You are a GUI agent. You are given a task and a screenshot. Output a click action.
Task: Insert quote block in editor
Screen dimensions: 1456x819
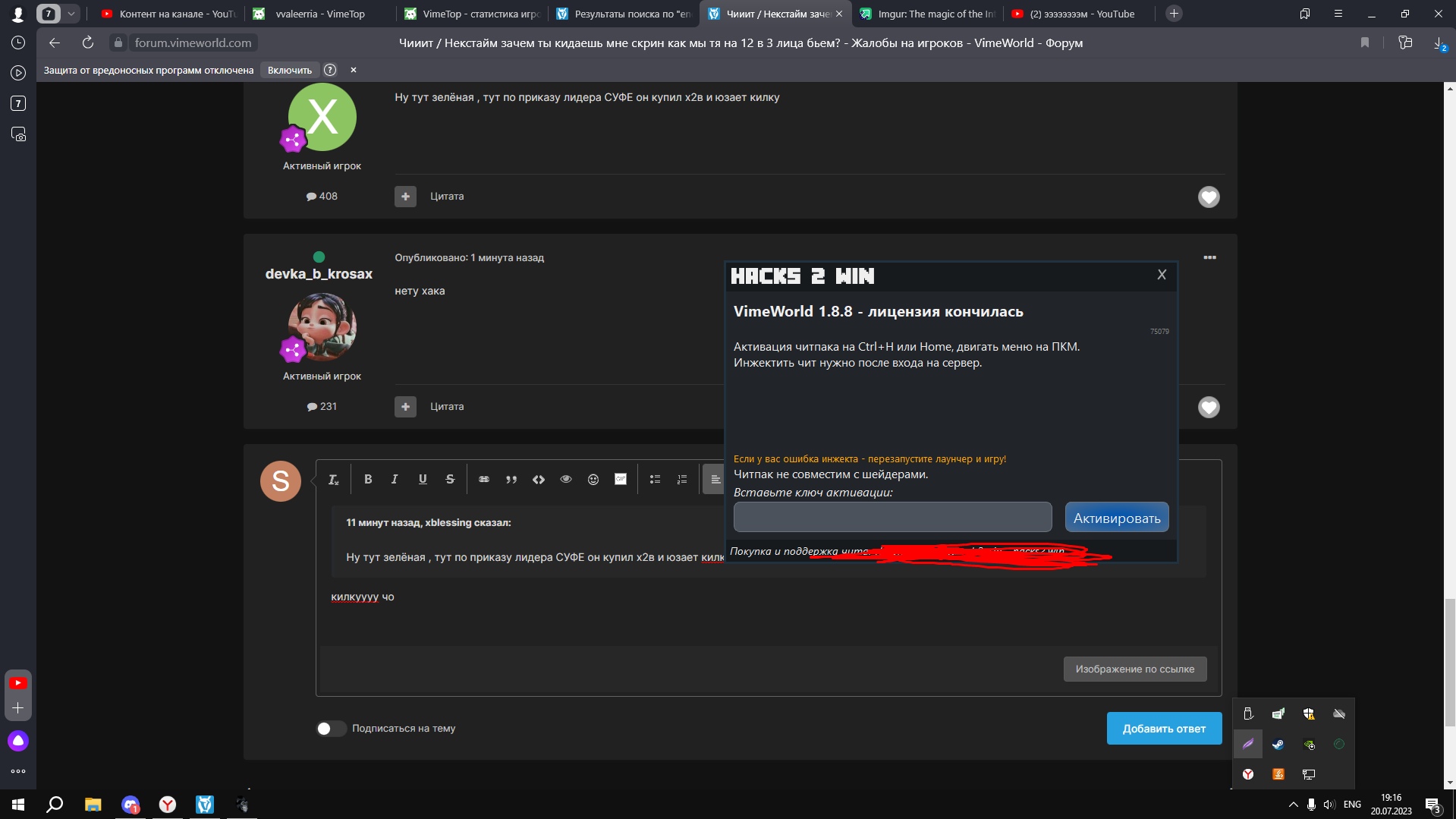click(511, 479)
